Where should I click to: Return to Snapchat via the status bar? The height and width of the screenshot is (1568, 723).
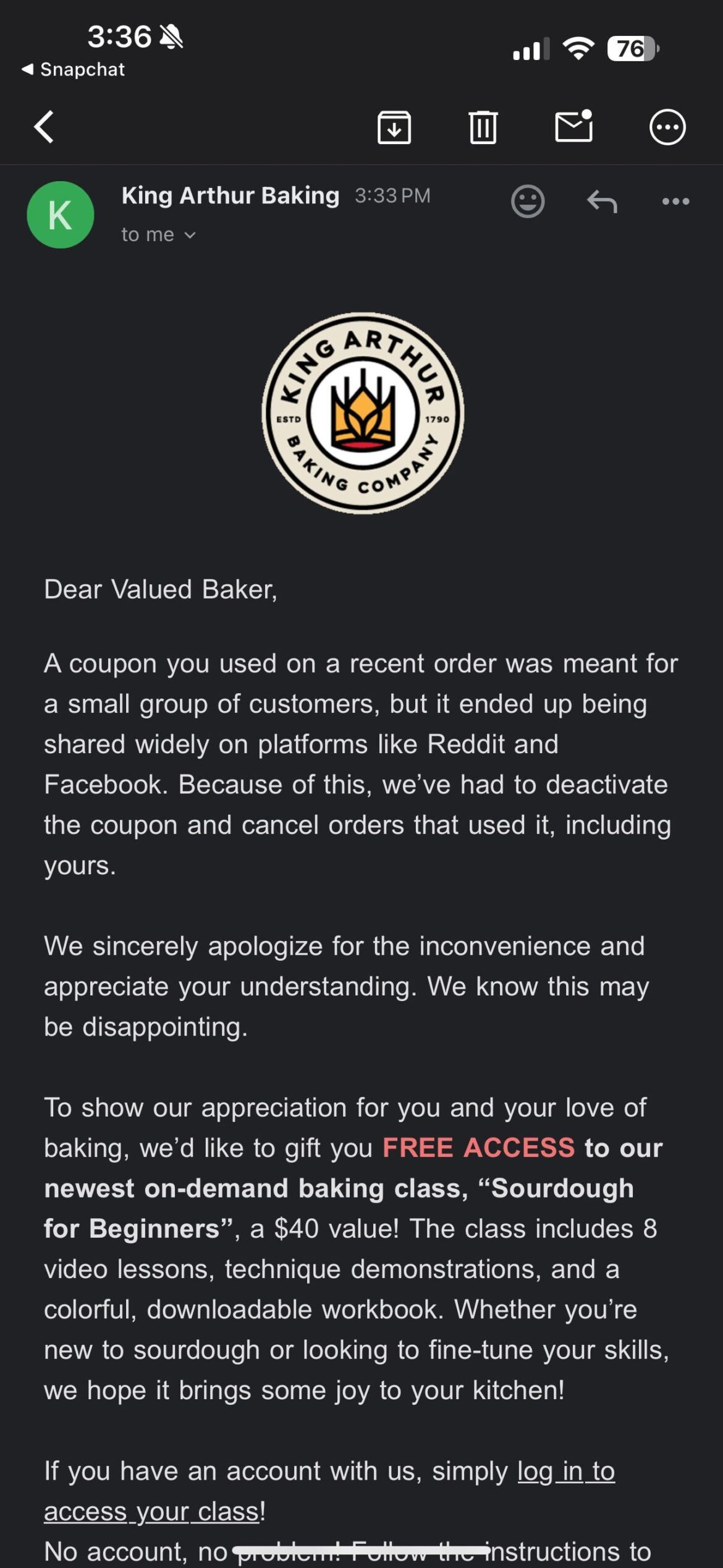pos(74,69)
